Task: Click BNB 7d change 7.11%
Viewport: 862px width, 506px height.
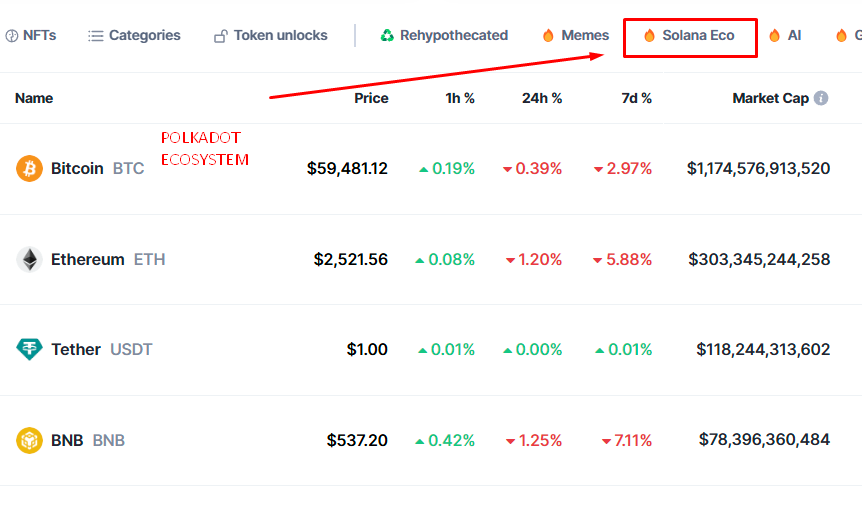Action: click(627, 440)
